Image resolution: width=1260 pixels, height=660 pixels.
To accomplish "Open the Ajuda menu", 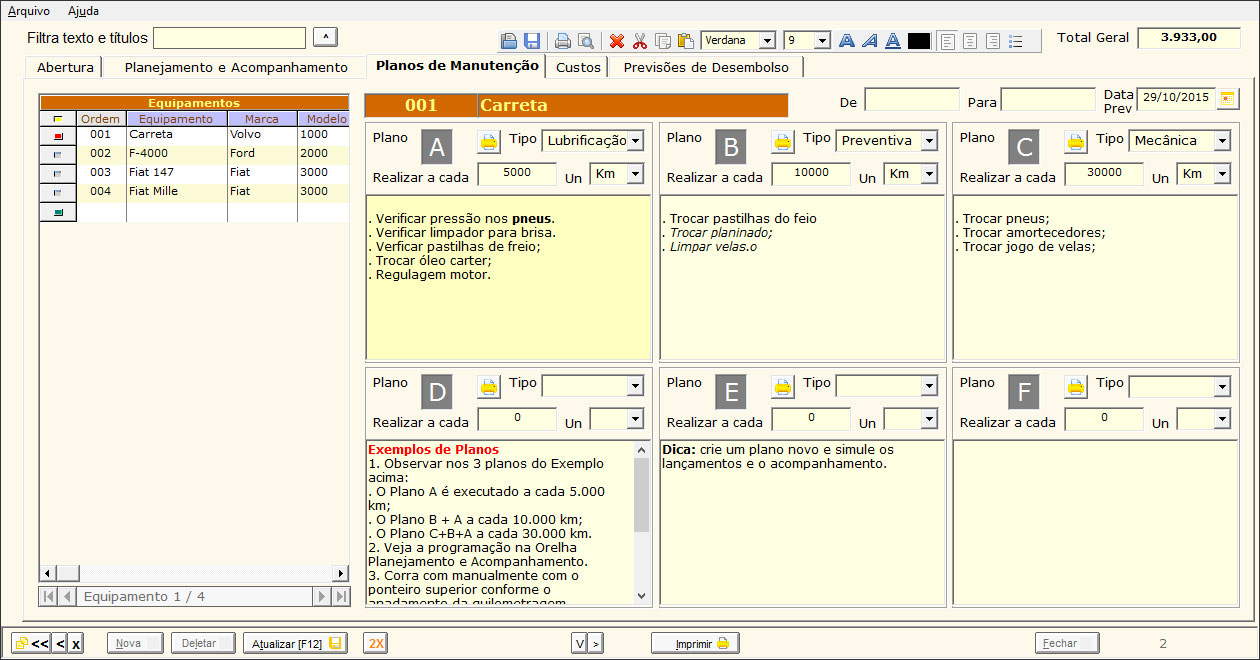I will (83, 11).
